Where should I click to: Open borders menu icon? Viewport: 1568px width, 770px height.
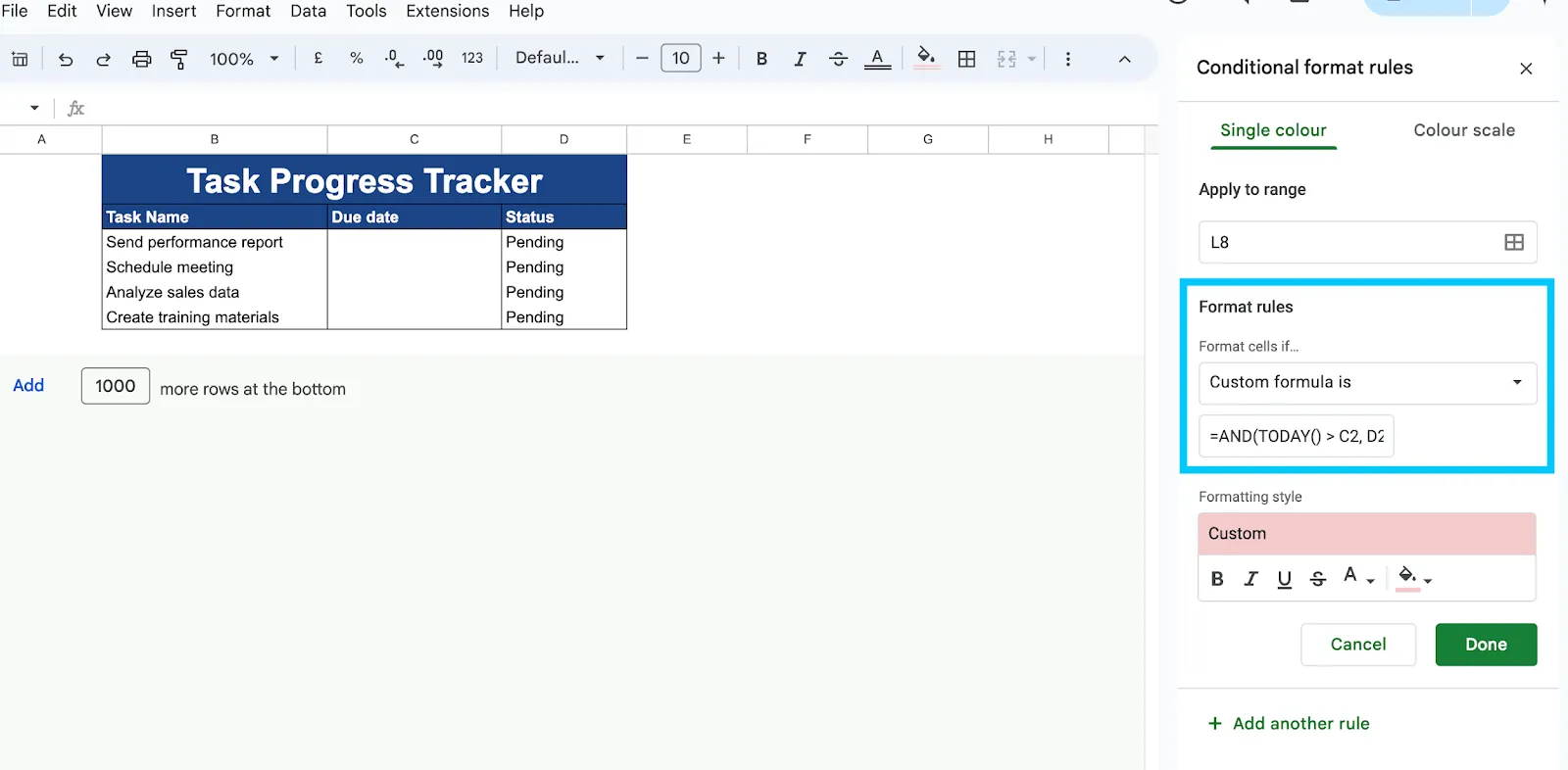click(966, 59)
